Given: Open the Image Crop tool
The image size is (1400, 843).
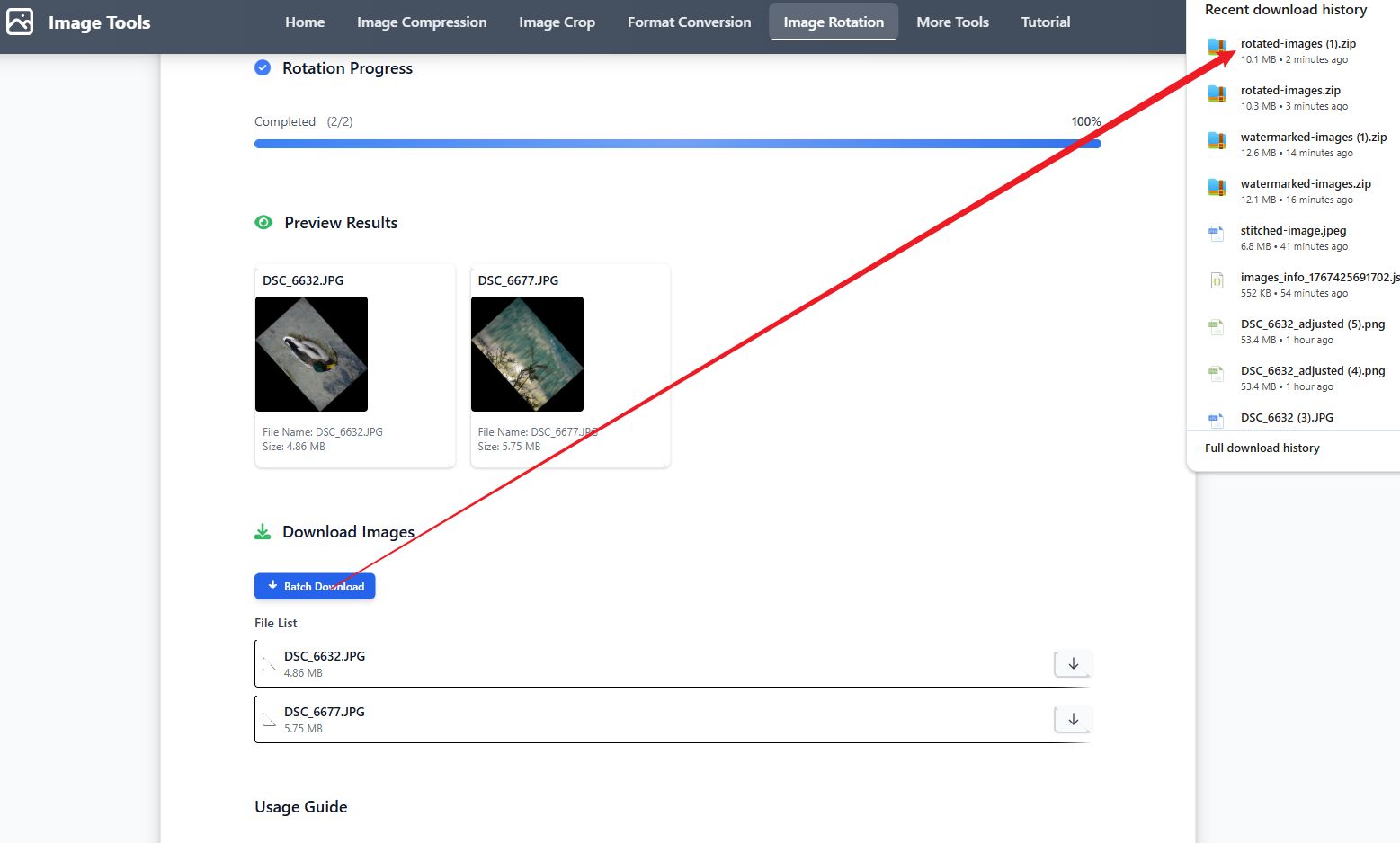Looking at the screenshot, I should click(557, 22).
